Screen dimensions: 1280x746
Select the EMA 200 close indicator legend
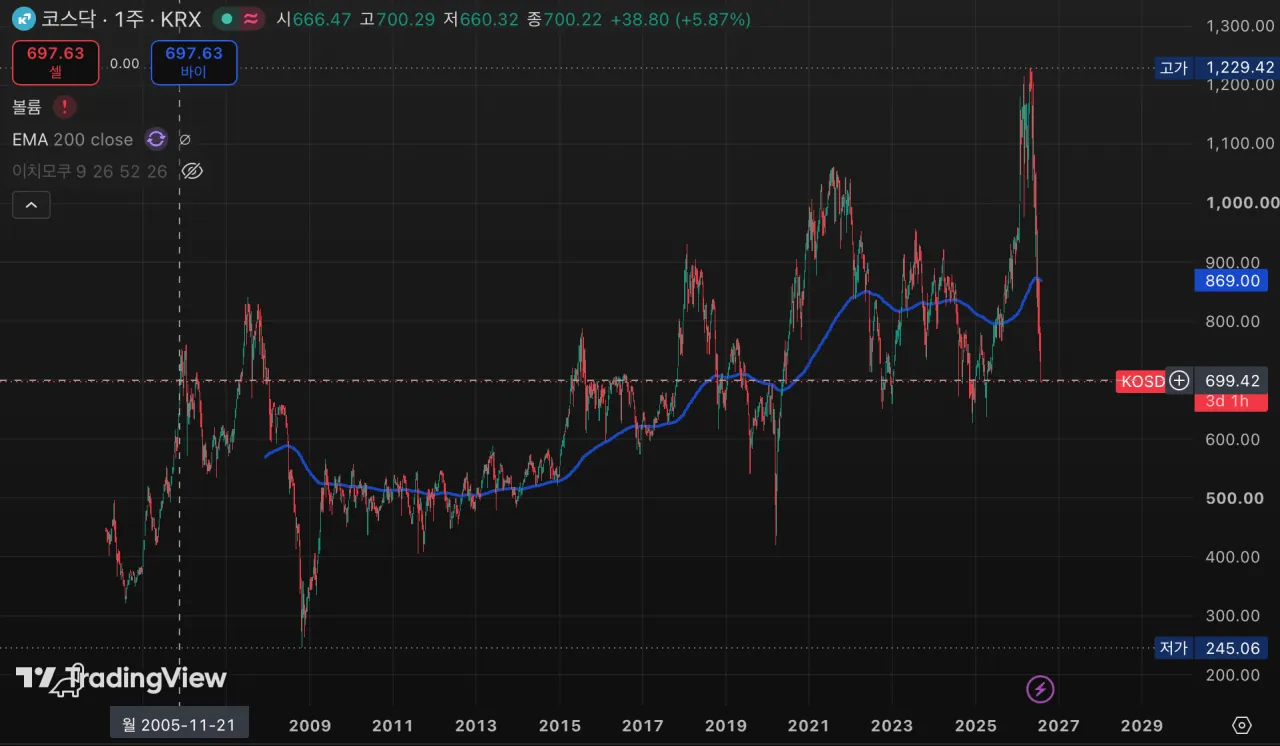click(73, 139)
